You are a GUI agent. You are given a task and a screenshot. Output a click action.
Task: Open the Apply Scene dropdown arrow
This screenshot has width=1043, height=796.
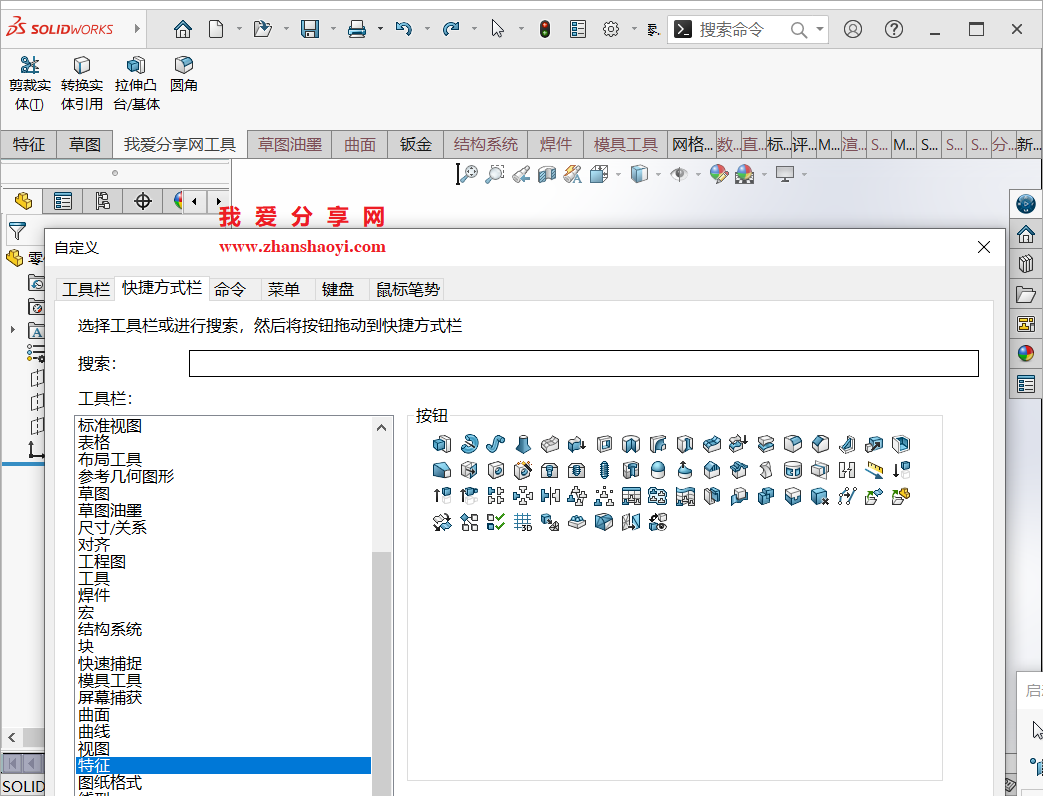[x=763, y=173]
